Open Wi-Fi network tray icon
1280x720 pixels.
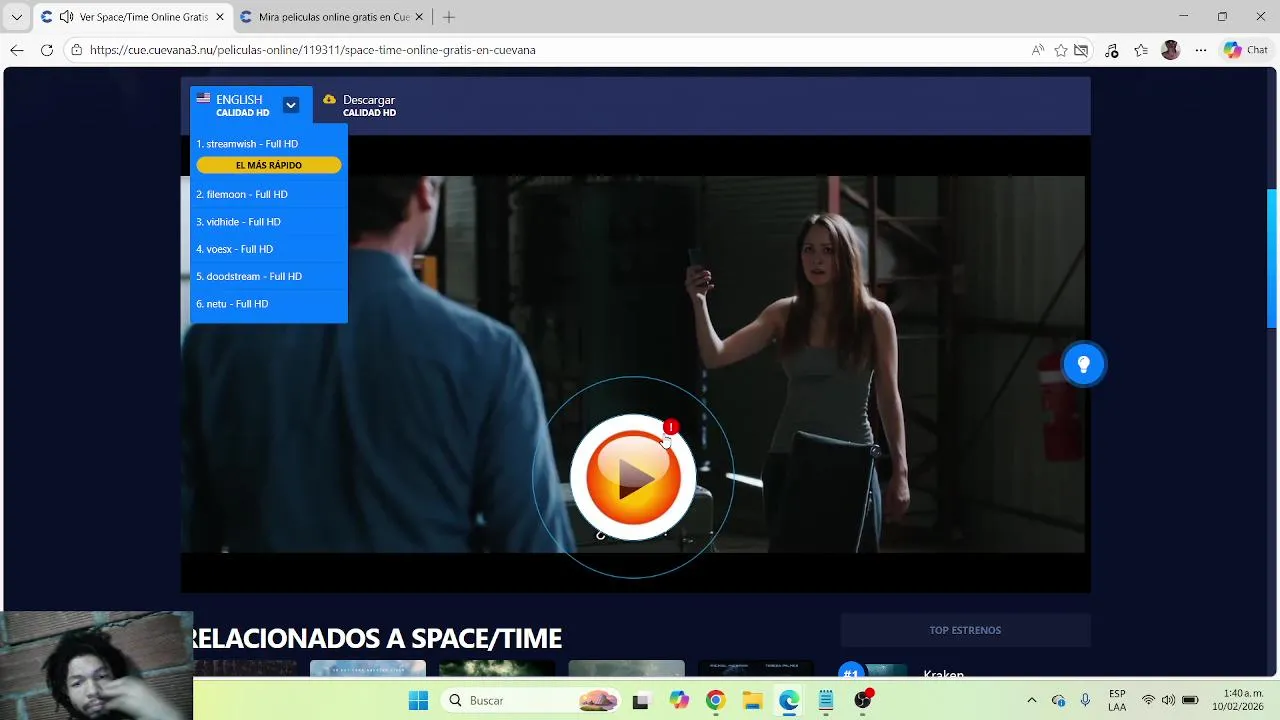(x=1148, y=700)
